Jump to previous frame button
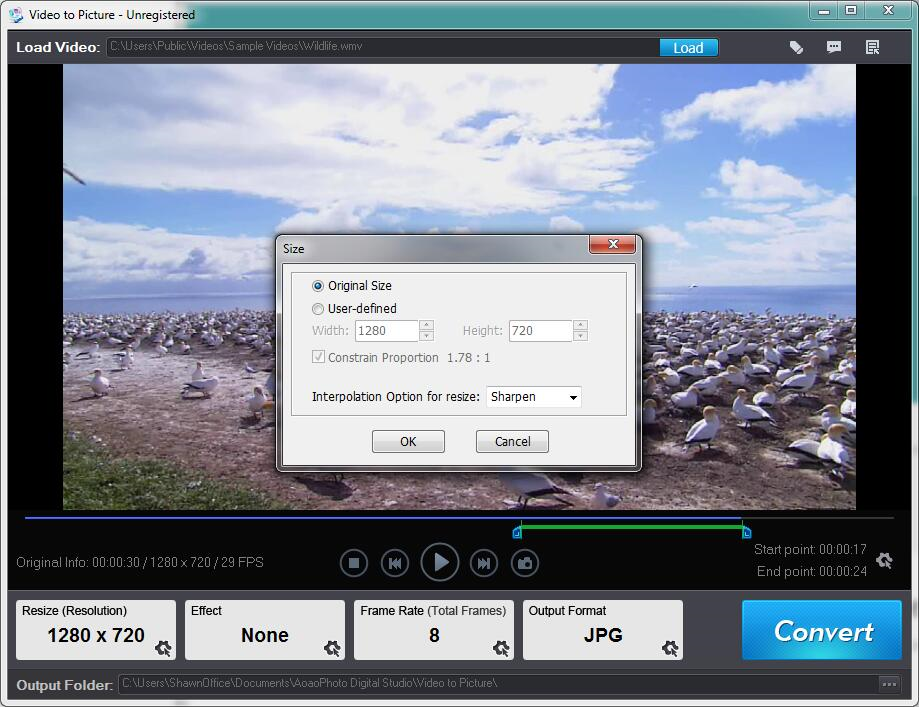 [395, 563]
